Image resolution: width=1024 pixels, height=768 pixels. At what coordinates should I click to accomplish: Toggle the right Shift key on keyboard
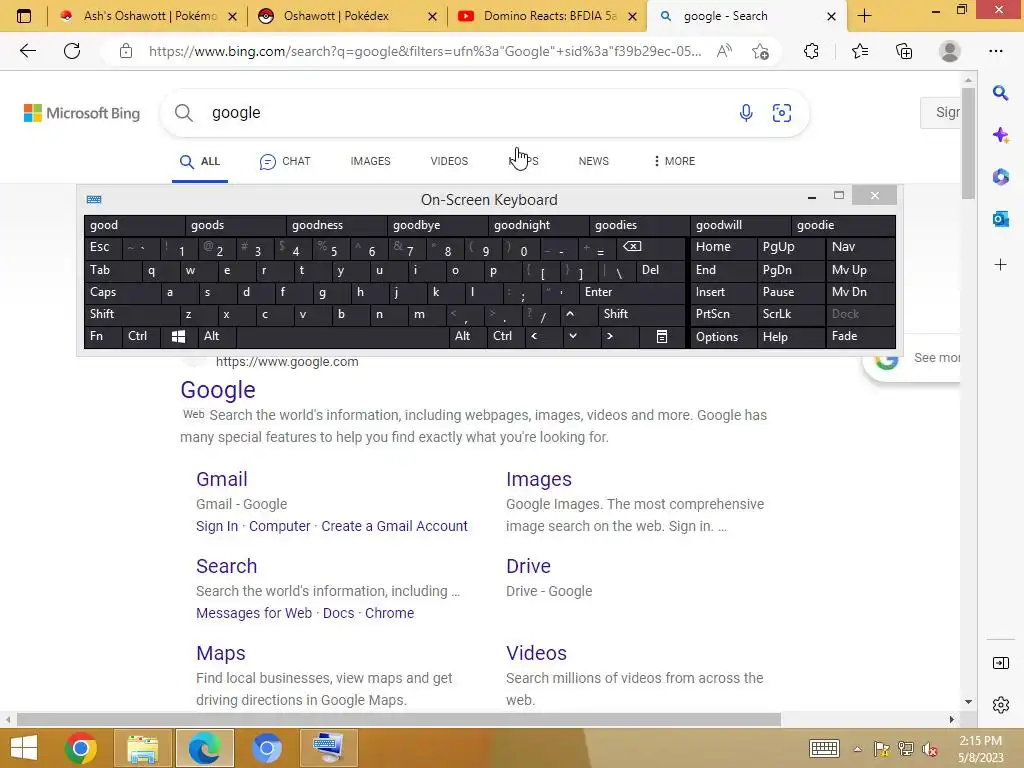641,314
